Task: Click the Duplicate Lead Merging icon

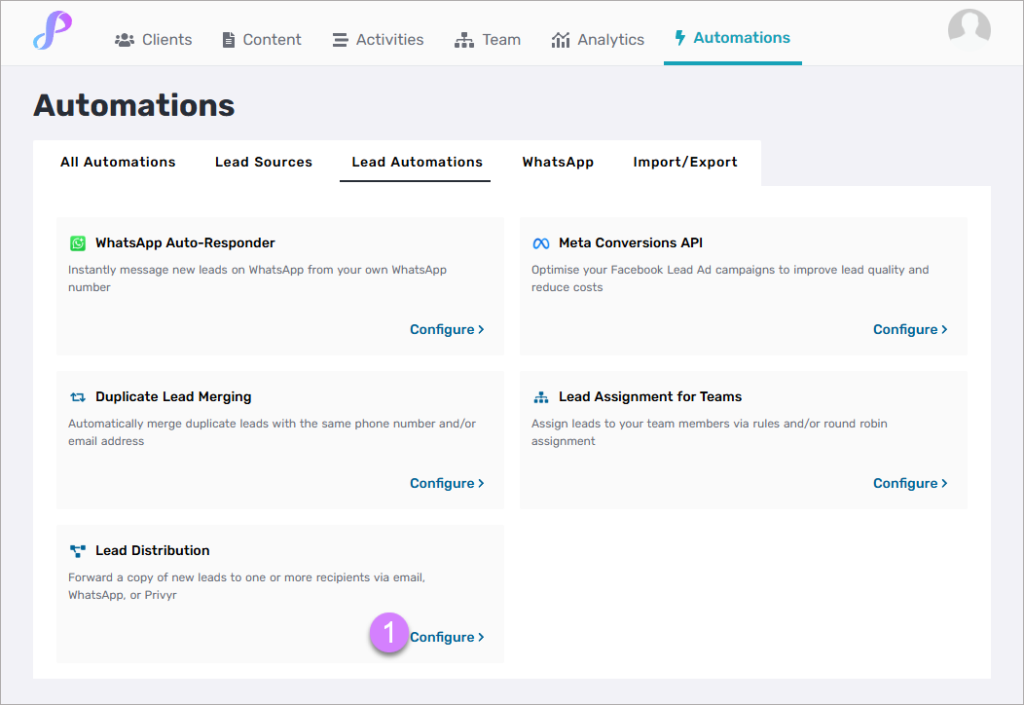Action: 78,397
